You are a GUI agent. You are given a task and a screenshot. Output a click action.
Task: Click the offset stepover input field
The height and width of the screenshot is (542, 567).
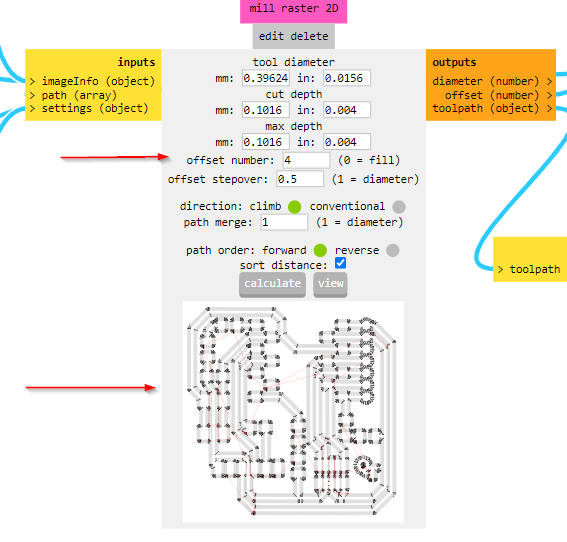click(300, 179)
